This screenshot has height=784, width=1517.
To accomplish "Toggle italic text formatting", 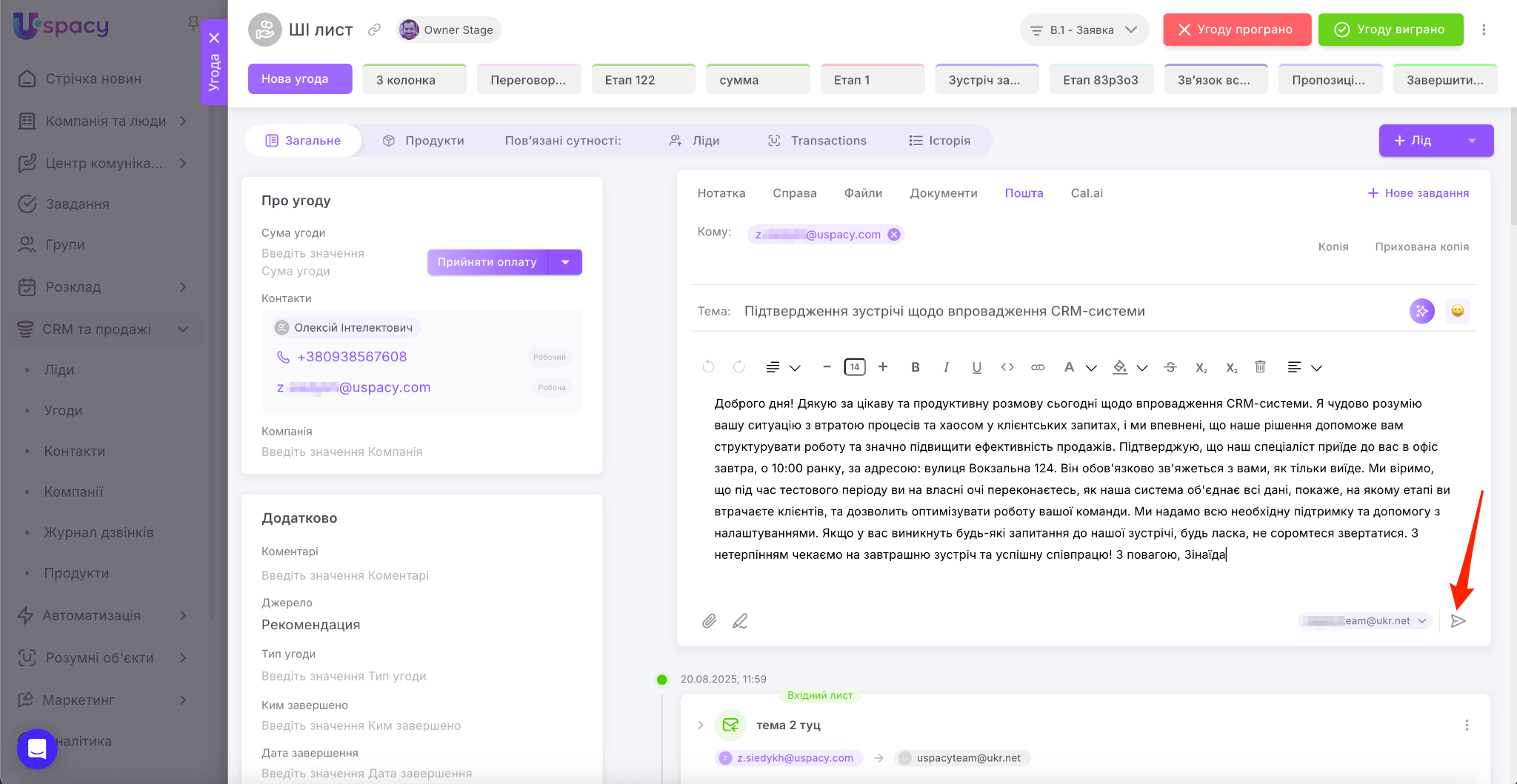I will pyautogui.click(x=946, y=367).
